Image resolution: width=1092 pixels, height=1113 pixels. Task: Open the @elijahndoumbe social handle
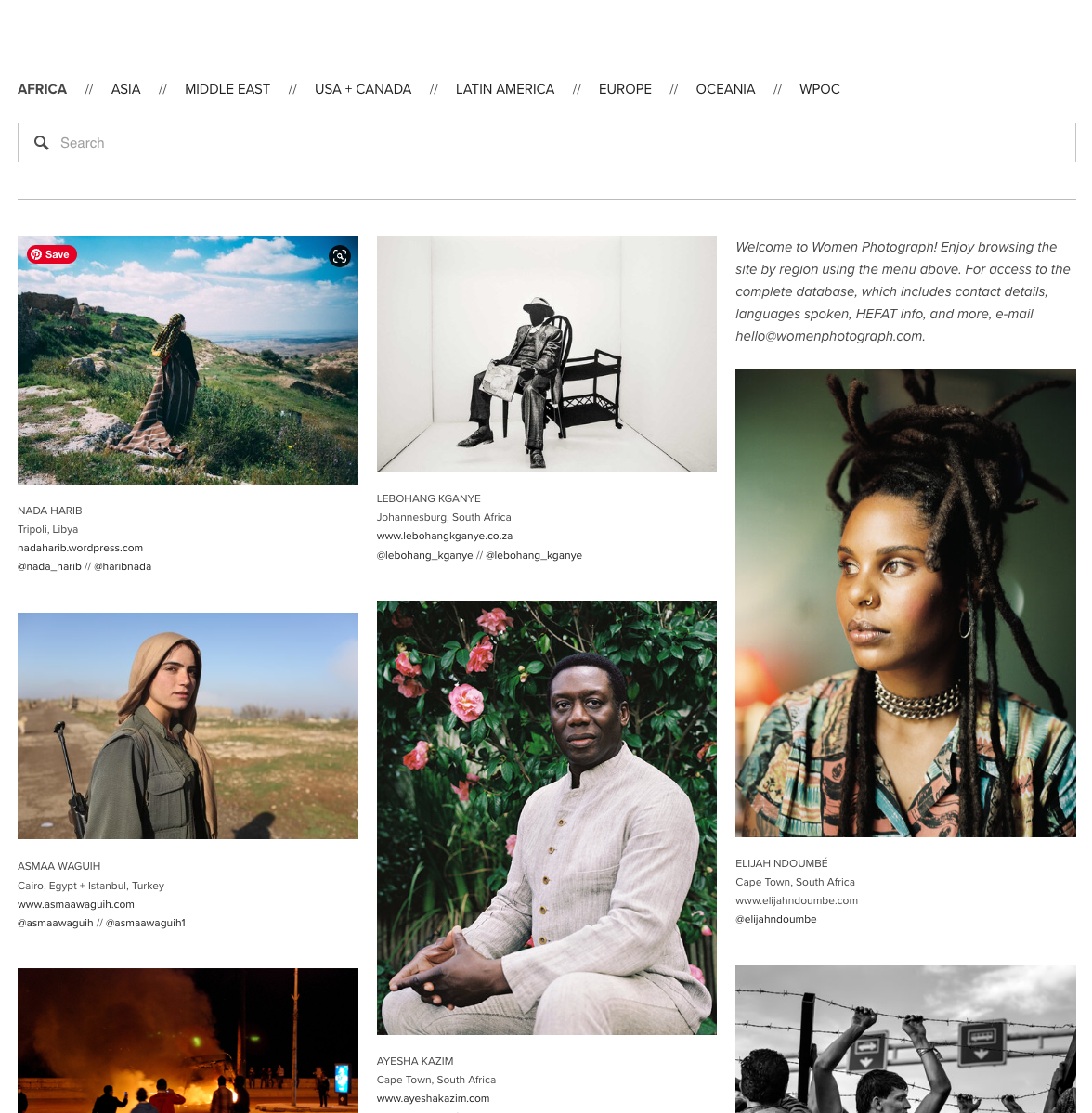tap(776, 919)
